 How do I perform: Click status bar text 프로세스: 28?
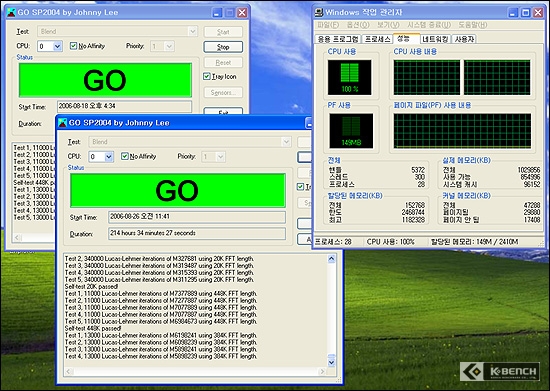point(333,242)
